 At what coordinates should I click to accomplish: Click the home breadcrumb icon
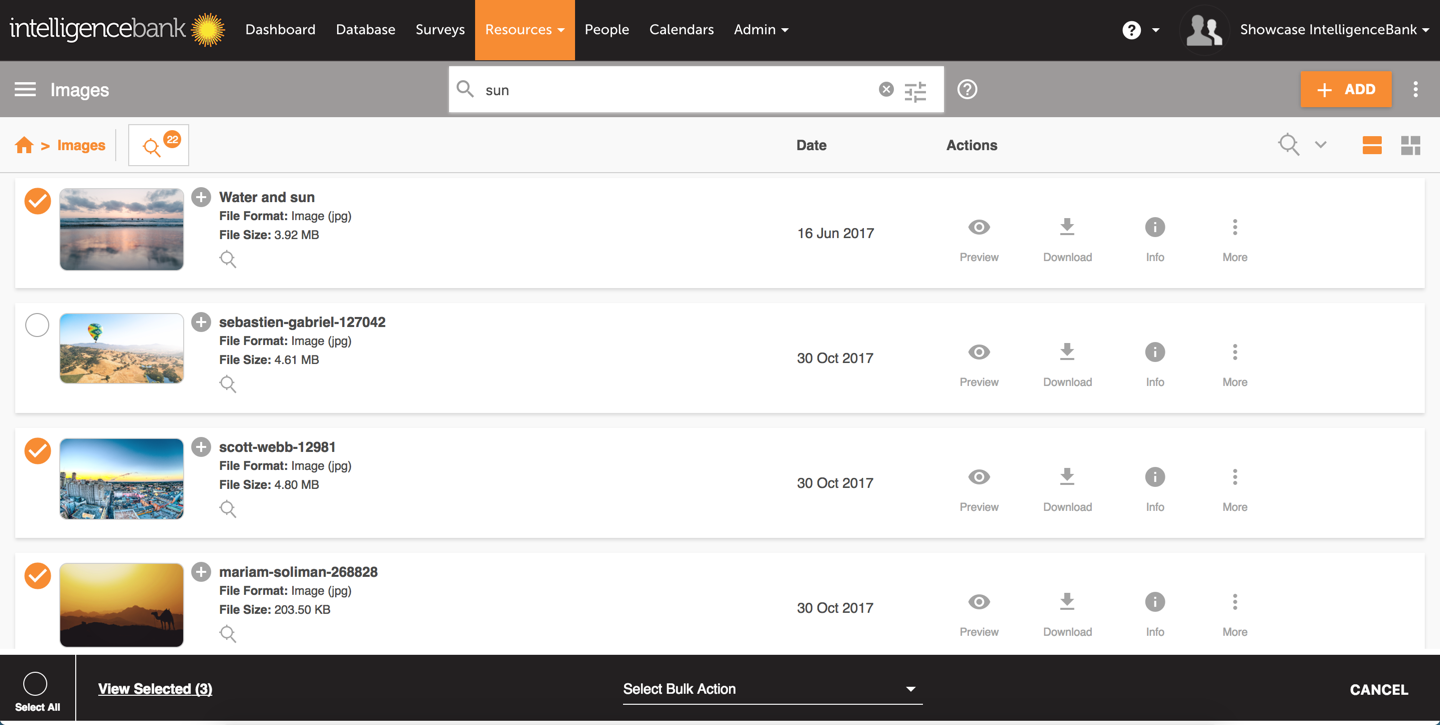pos(24,146)
